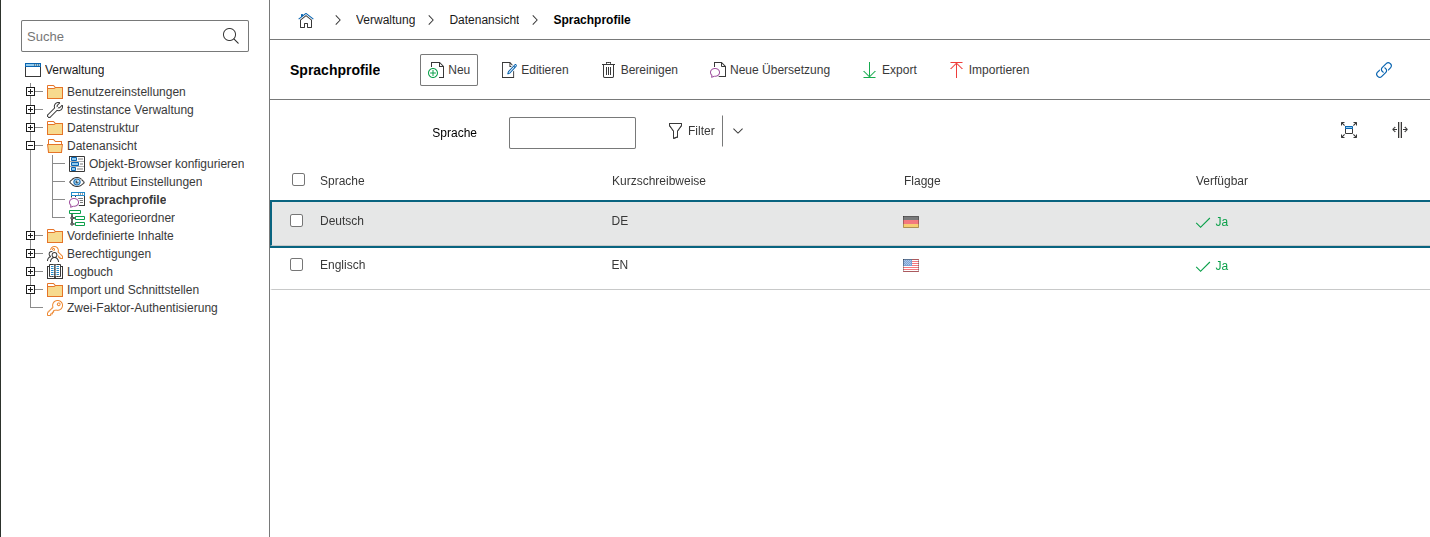This screenshot has width=1430, height=537.
Task: Click the fullscreen view icon
Action: [1349, 130]
